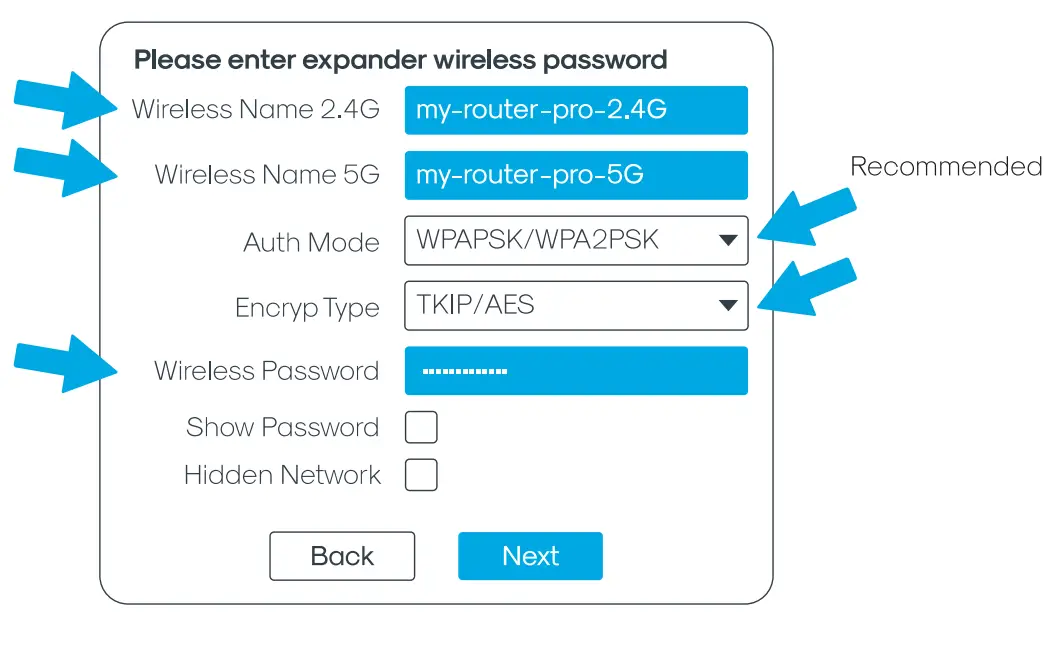Expand the Encryp Type TKIP/AES dropdown
The height and width of the screenshot is (649, 1057).
tap(576, 306)
